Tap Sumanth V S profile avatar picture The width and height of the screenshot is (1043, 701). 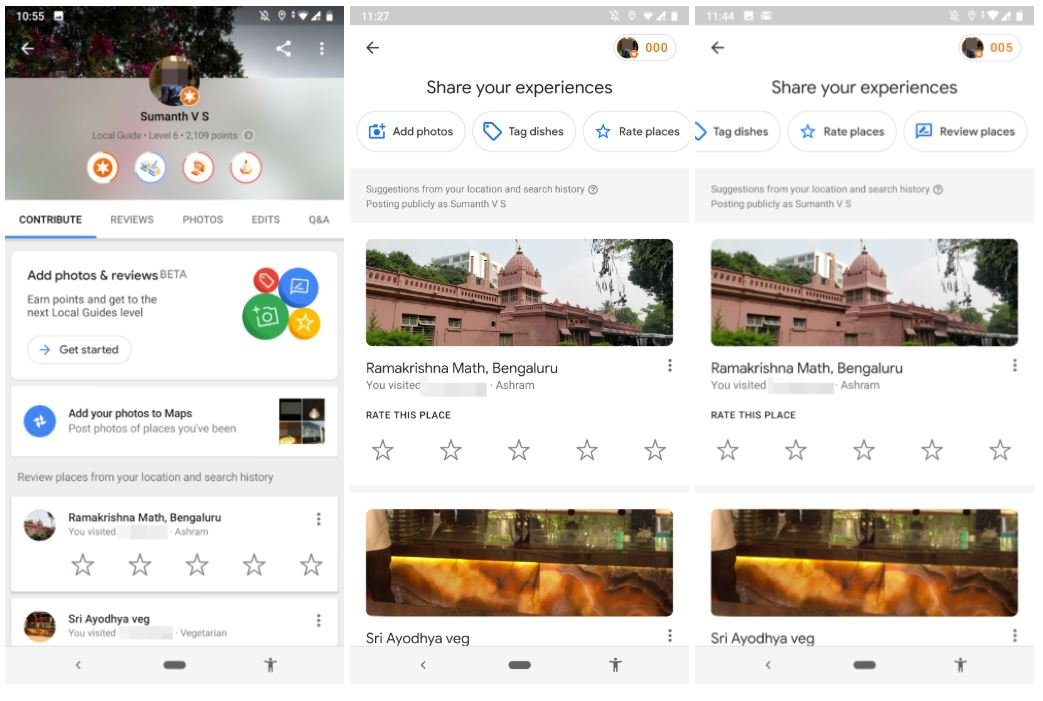tap(173, 80)
